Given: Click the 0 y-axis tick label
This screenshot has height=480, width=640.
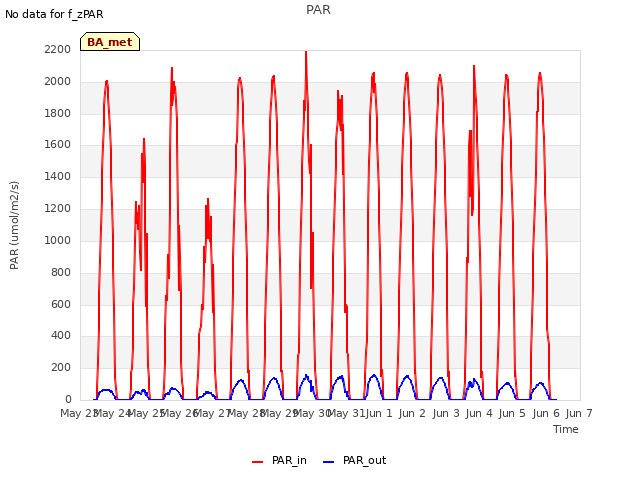Looking at the screenshot, I should [68, 399].
